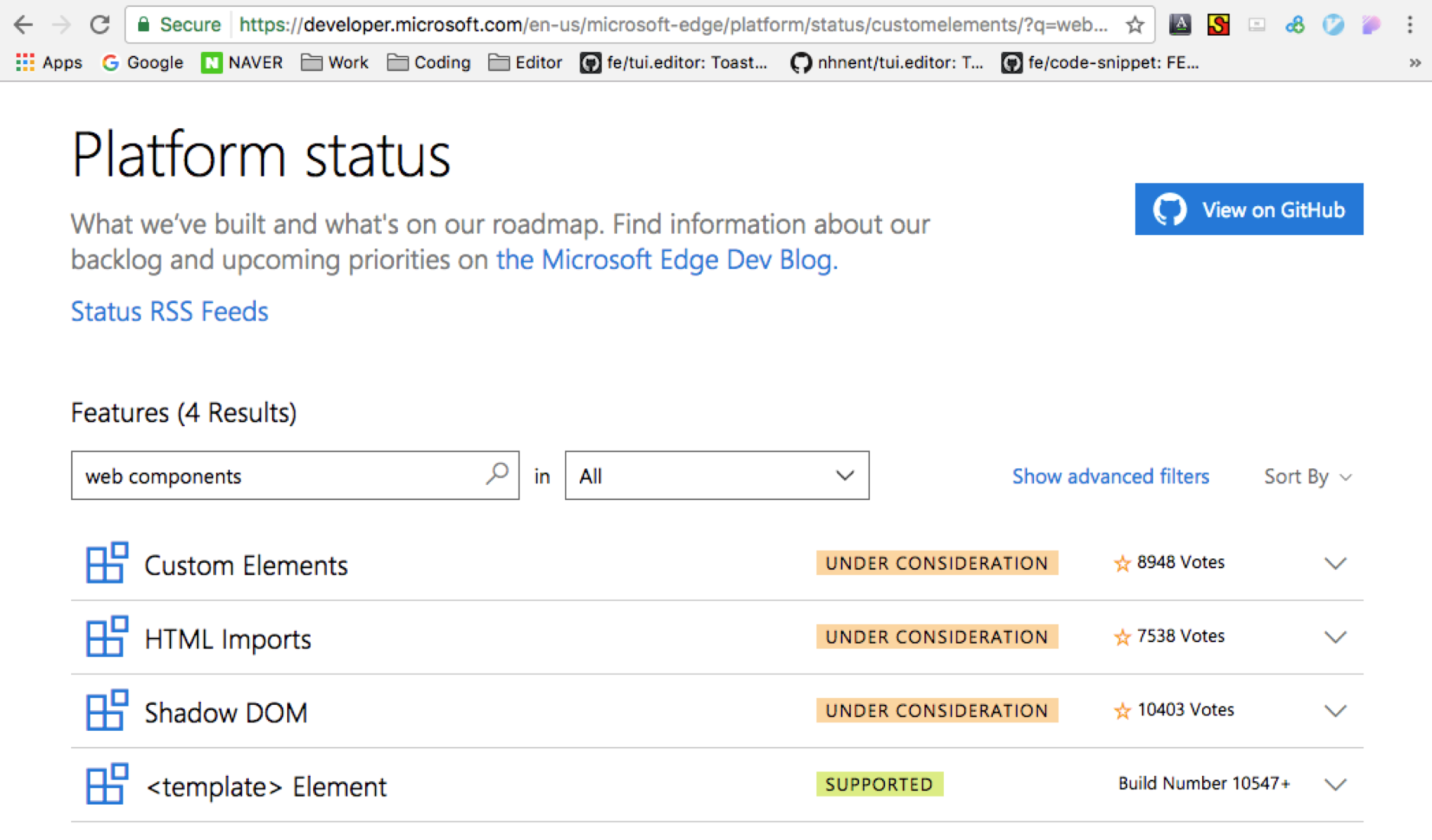This screenshot has height=840, width=1432.
Task: Open the Chrome three-dot menu
Action: [1410, 25]
